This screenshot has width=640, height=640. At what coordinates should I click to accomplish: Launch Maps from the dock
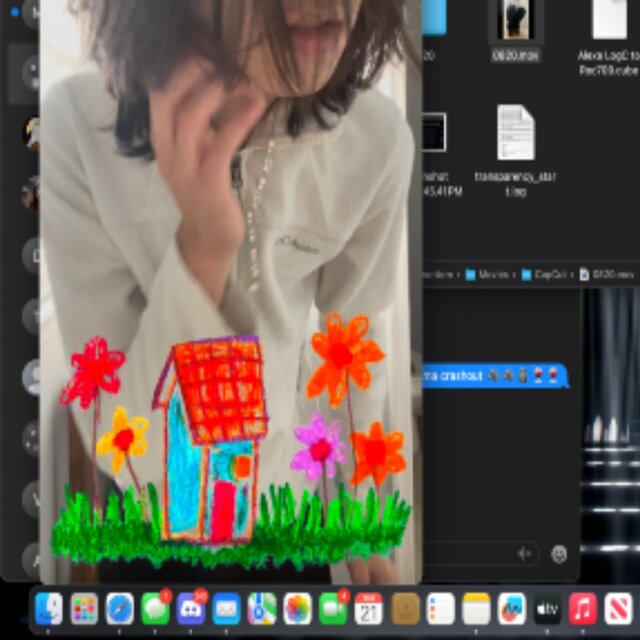(x=262, y=608)
